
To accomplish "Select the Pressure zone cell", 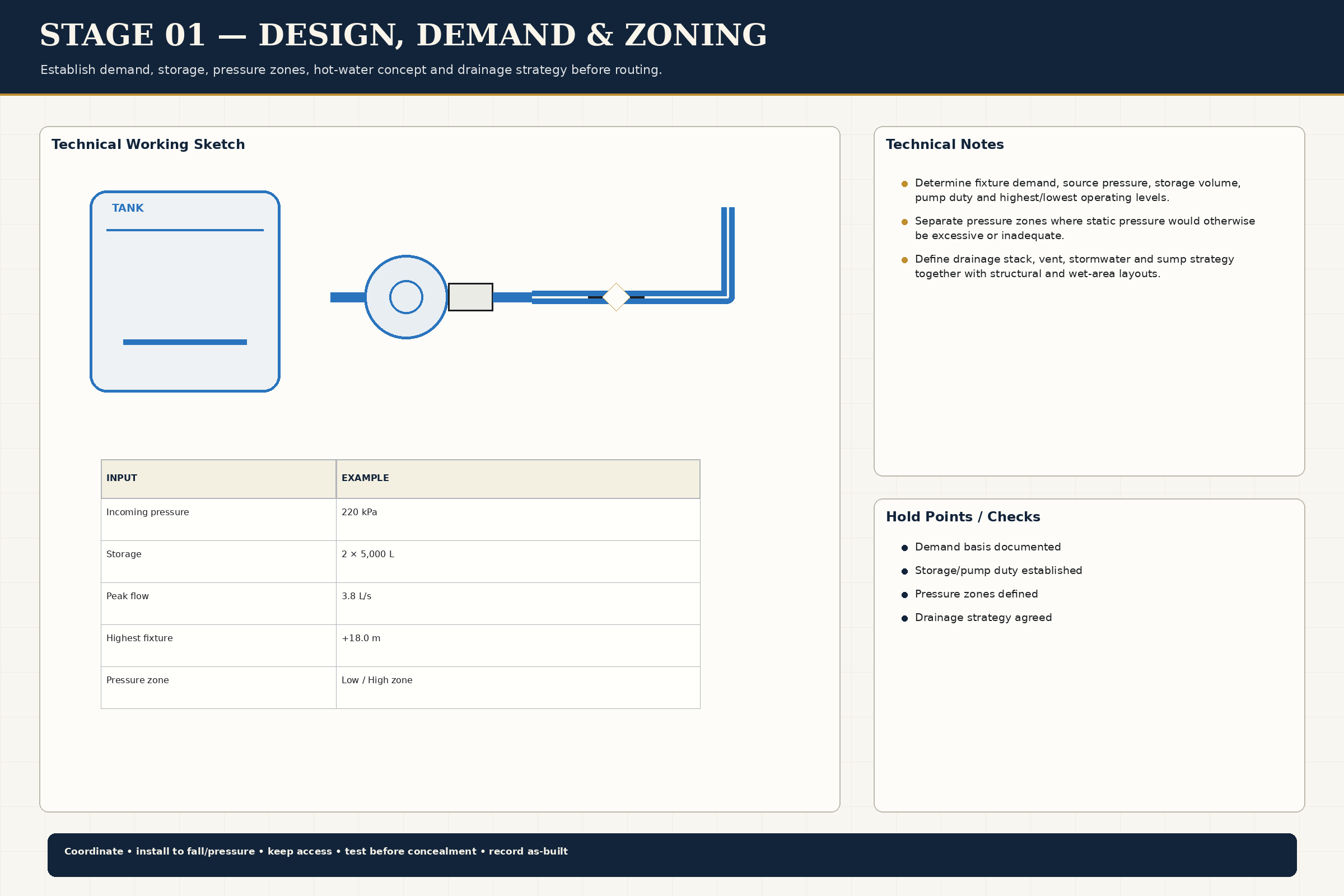I will coord(218,688).
